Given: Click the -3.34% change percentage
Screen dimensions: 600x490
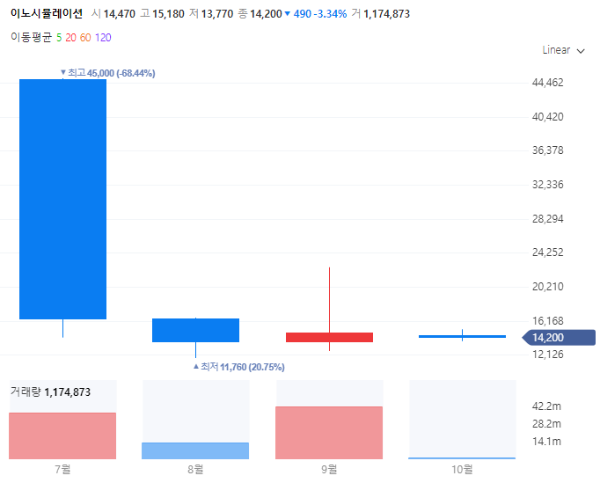Looking at the screenshot, I should (x=330, y=14).
